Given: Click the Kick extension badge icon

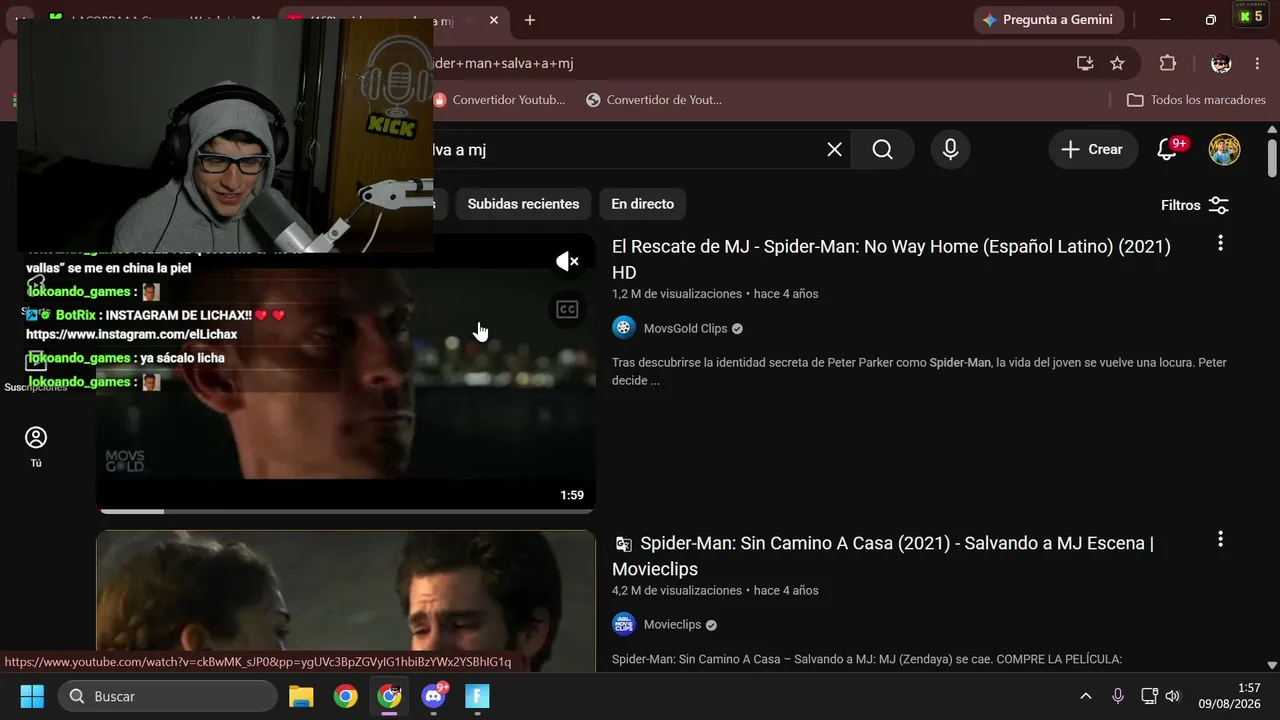Looking at the screenshot, I should [x=1250, y=16].
